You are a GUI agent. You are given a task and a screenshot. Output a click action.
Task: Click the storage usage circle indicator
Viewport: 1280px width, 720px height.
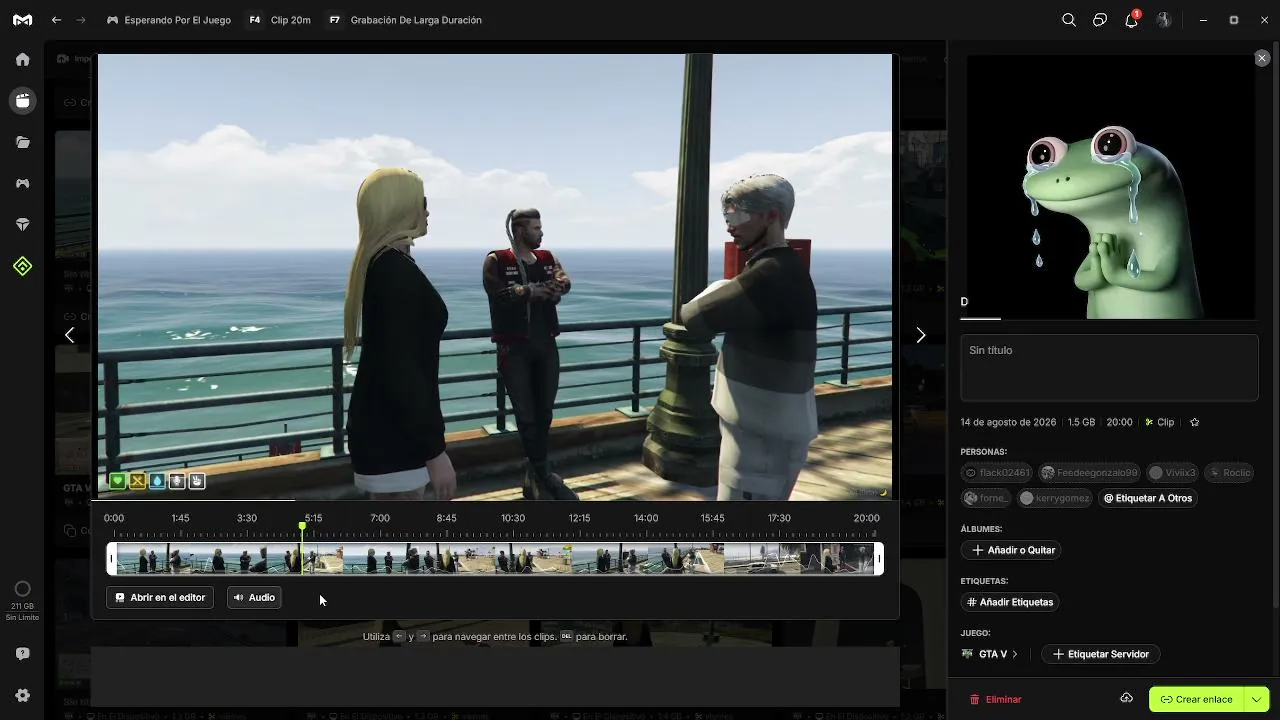(23, 589)
